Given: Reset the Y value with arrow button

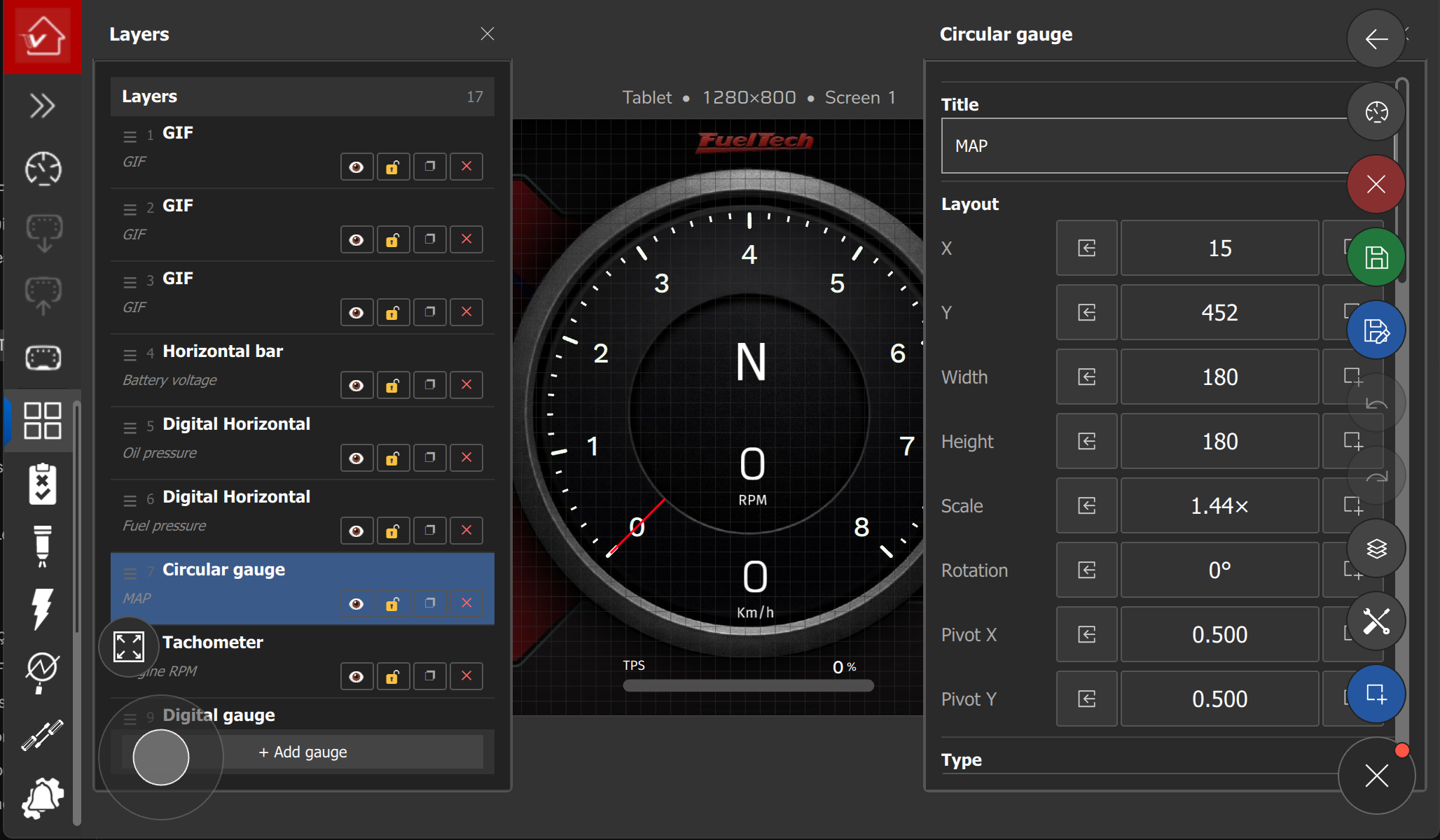Looking at the screenshot, I should coord(1086,312).
